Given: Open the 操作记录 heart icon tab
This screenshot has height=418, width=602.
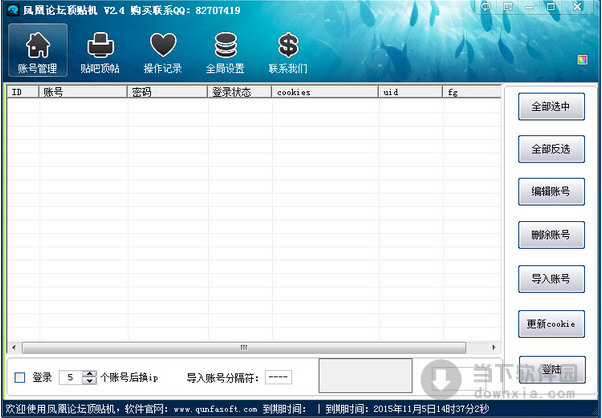Looking at the screenshot, I should [x=163, y=53].
